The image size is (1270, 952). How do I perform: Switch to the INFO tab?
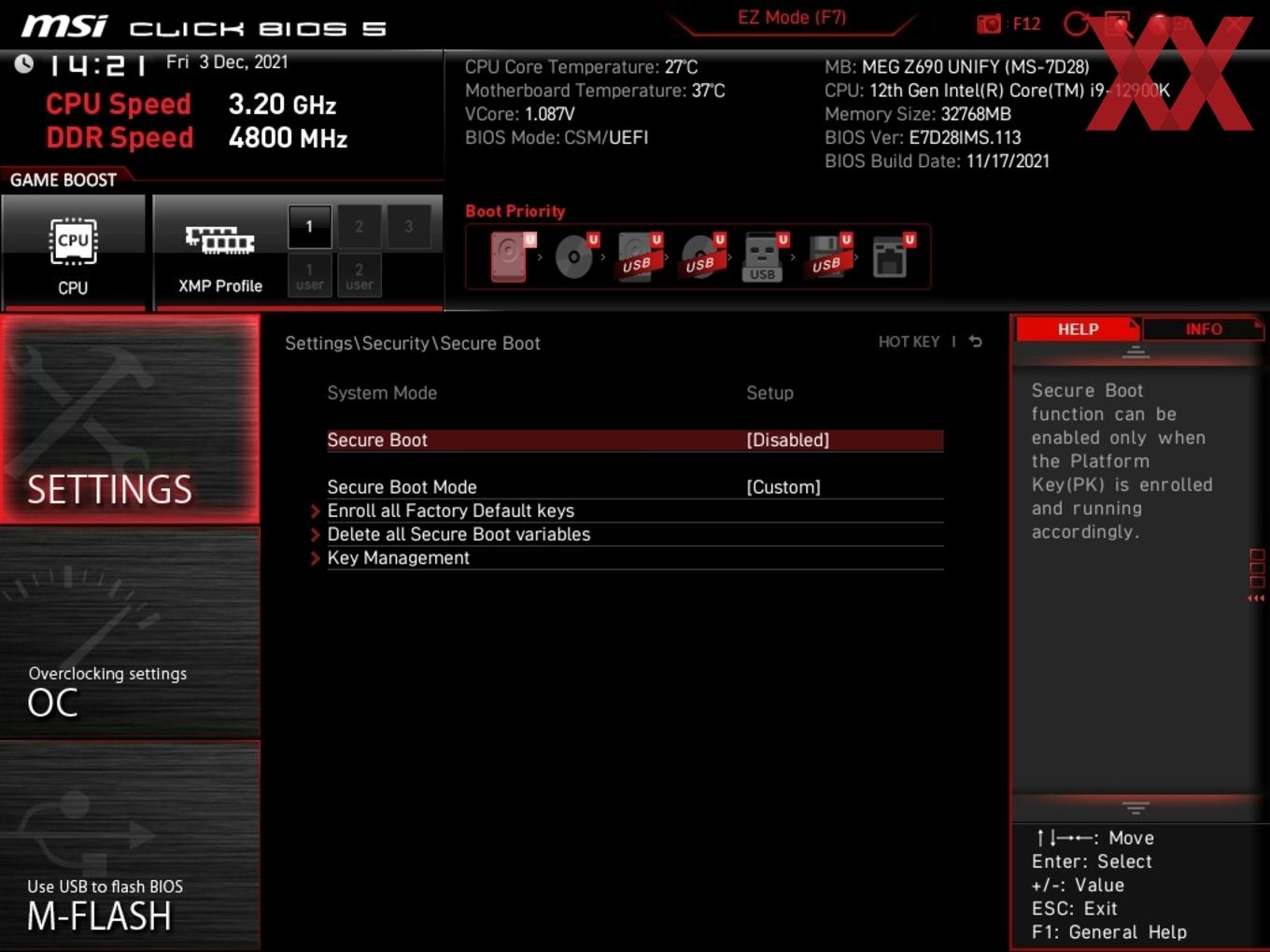(x=1203, y=329)
